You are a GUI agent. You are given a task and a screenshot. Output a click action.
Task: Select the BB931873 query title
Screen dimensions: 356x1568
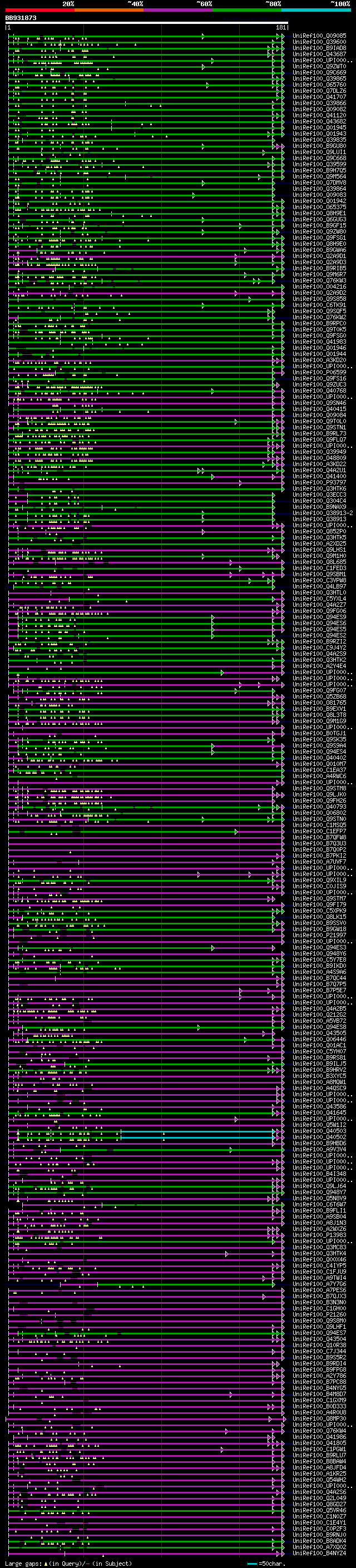[21, 18]
